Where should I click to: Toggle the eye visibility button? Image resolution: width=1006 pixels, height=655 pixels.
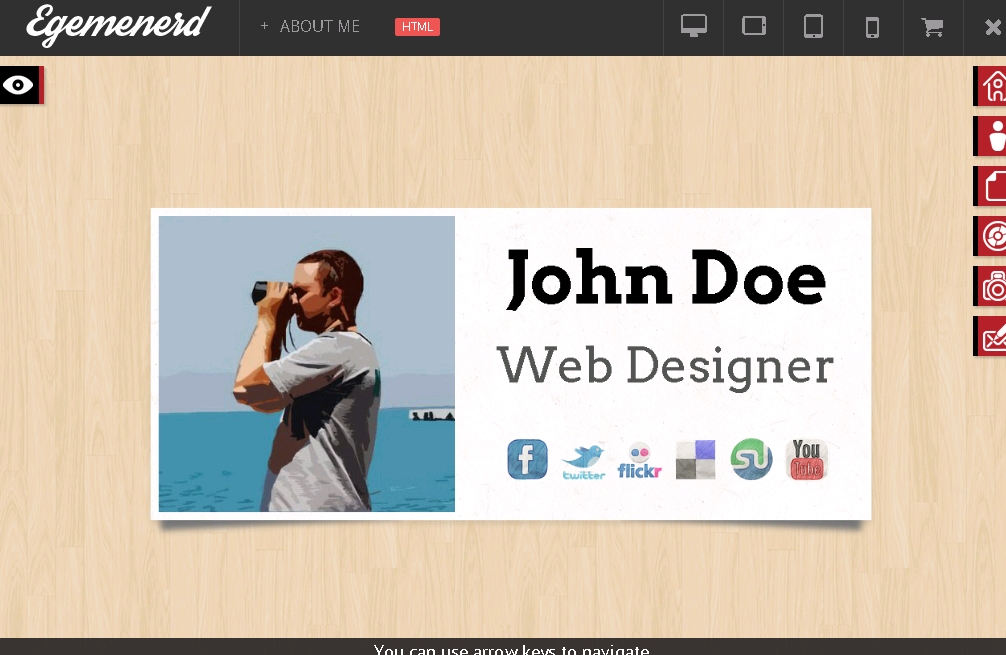point(19,85)
